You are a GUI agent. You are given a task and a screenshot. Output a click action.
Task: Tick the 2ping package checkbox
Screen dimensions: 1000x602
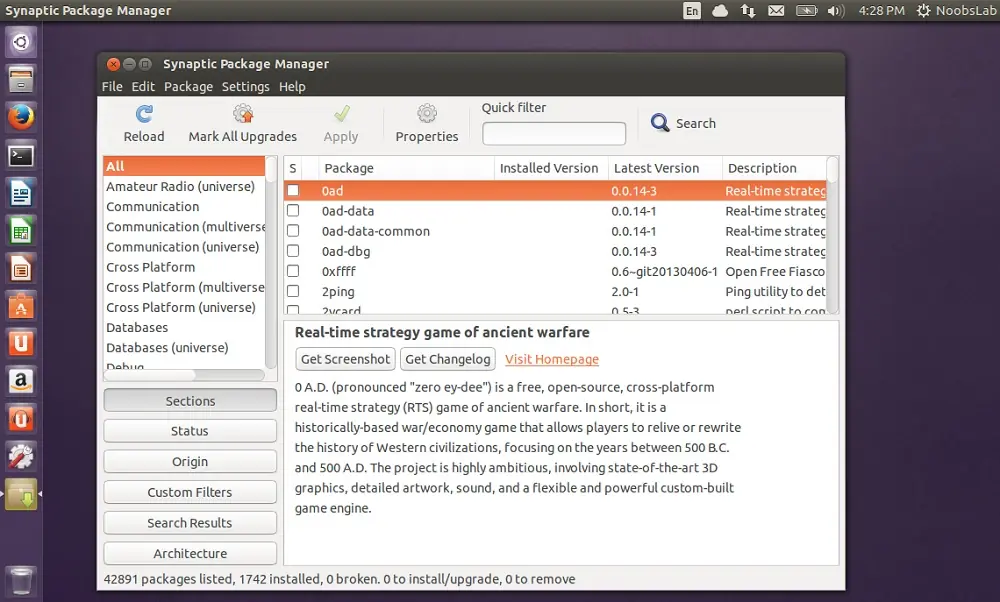293,291
